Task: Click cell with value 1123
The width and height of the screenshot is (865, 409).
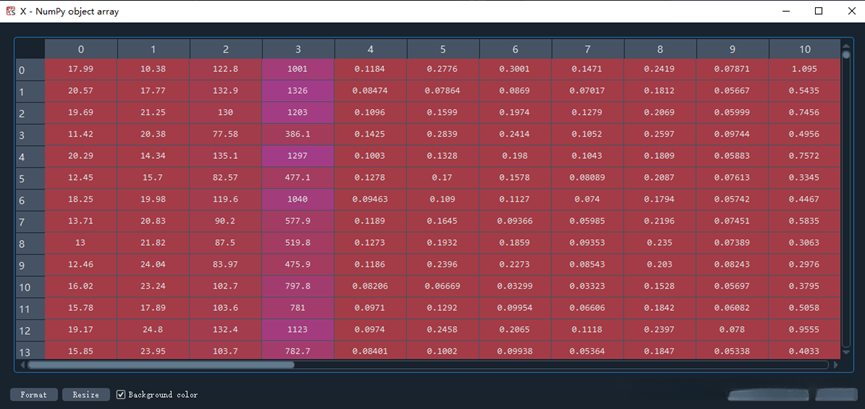Action: [298, 329]
